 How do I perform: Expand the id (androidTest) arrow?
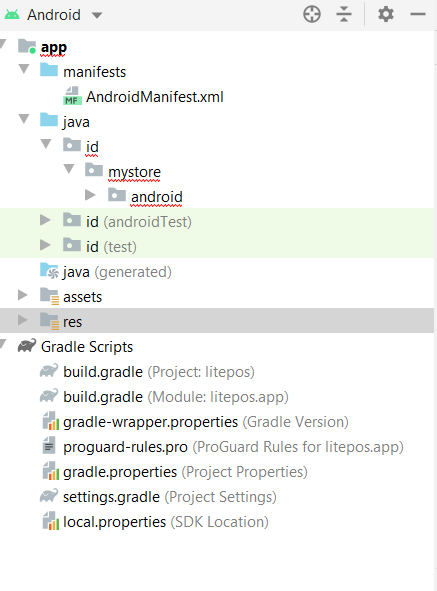tap(45, 220)
